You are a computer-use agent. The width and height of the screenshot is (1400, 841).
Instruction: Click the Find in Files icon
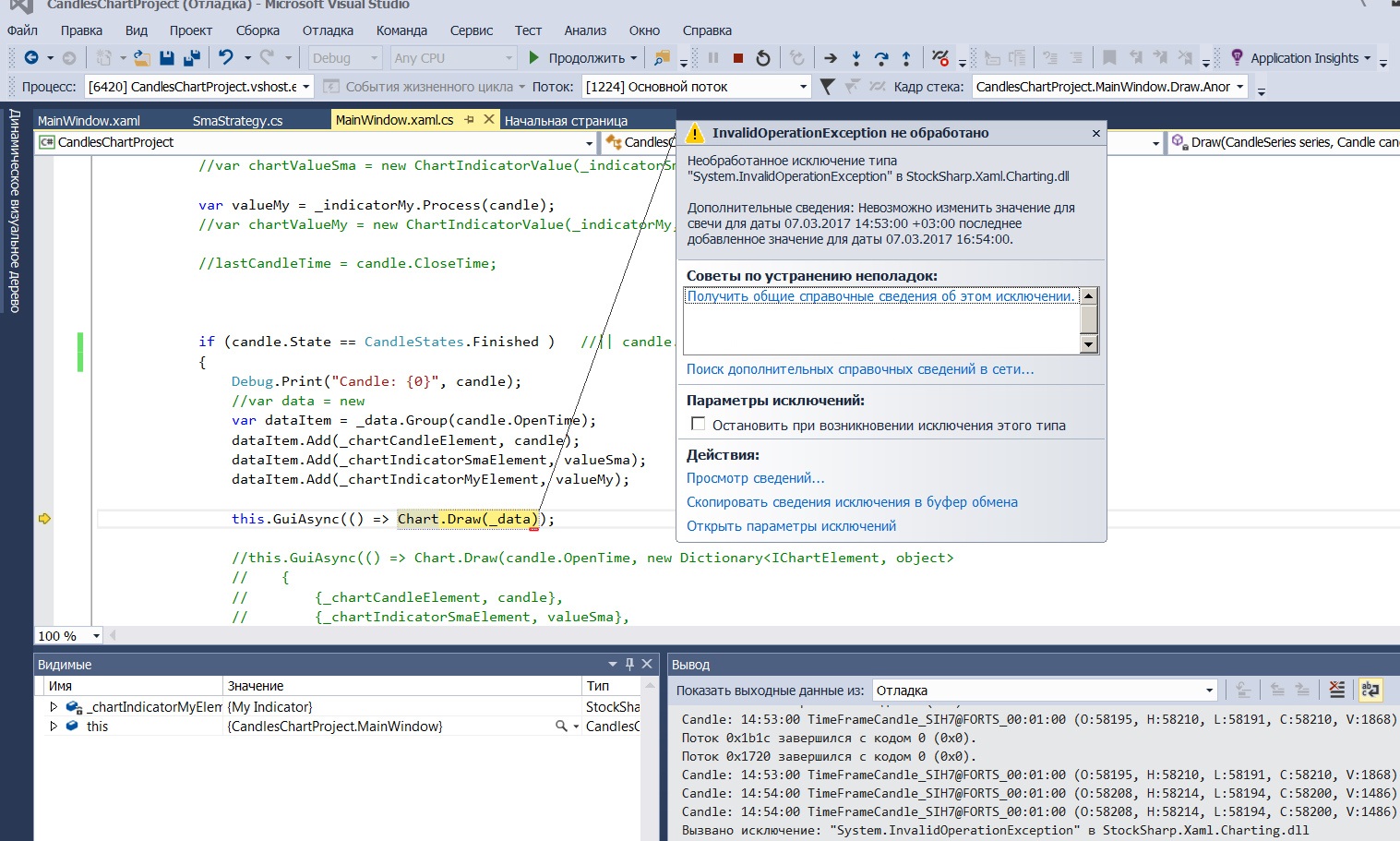click(662, 58)
